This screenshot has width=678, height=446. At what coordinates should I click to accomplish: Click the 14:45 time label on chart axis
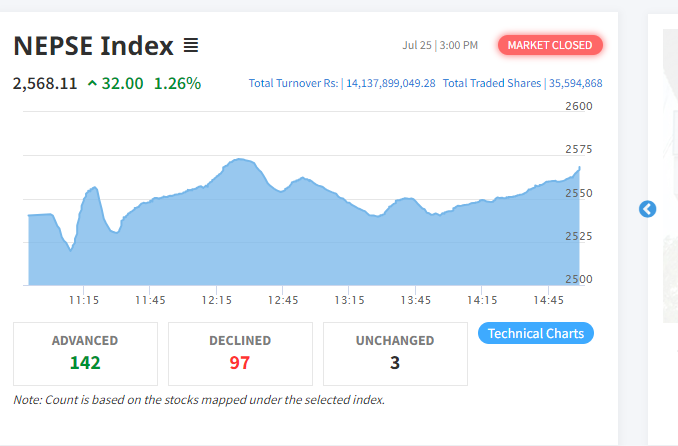[x=549, y=300]
